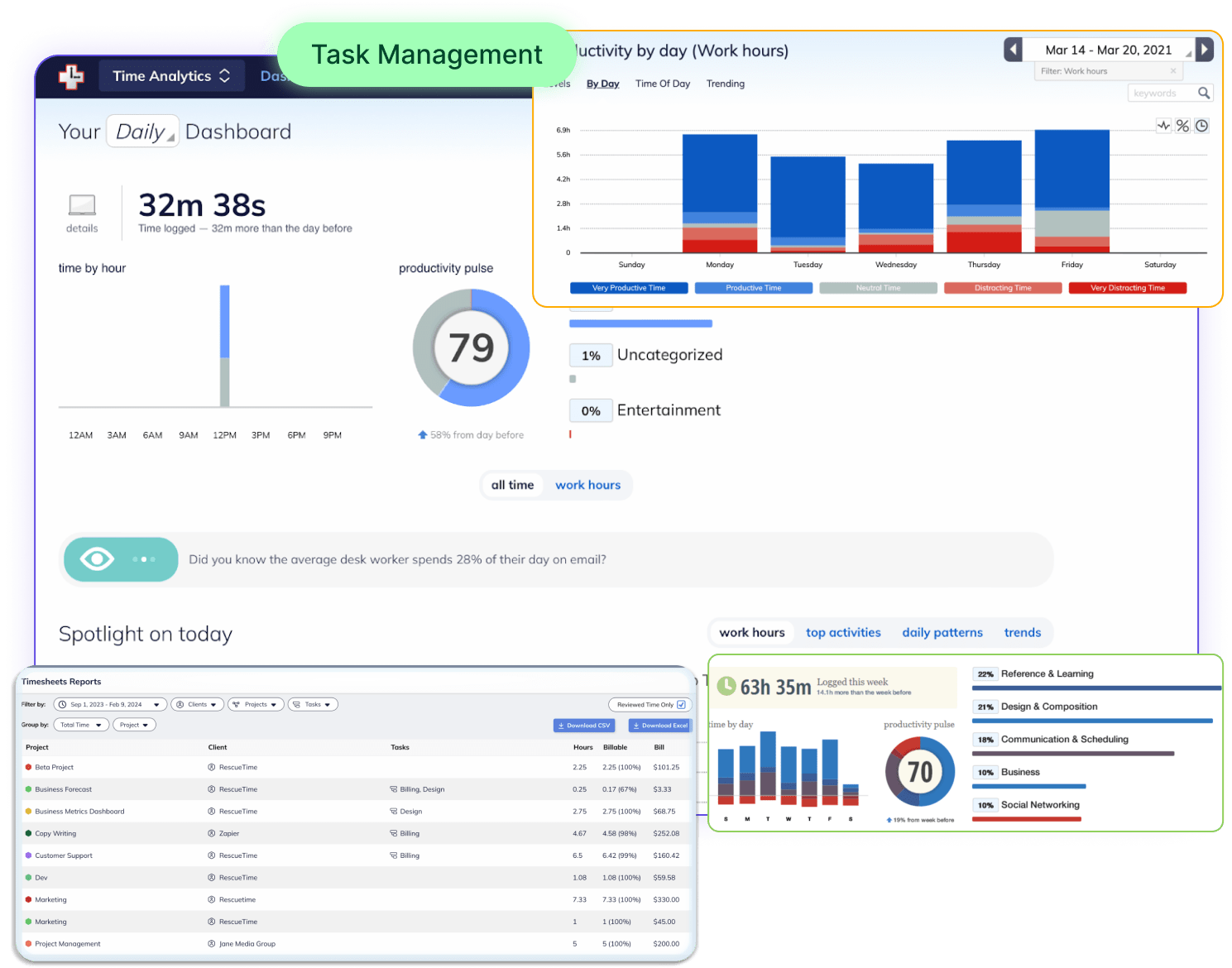Click the RescueTime cross logo icon
Image resolution: width=1232 pixels, height=968 pixels.
[71, 76]
